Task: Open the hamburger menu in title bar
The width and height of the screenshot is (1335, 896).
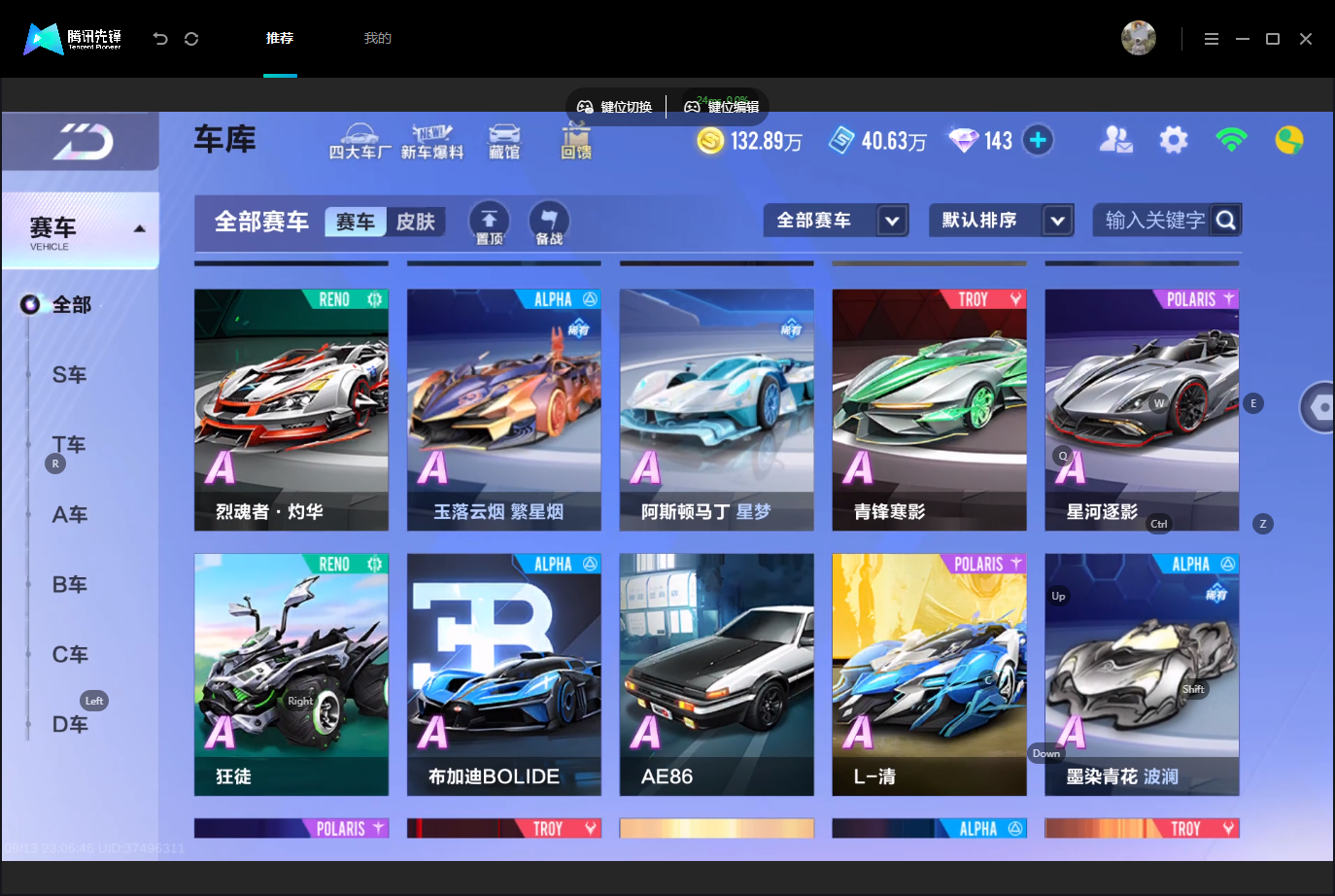Action: [x=1211, y=39]
